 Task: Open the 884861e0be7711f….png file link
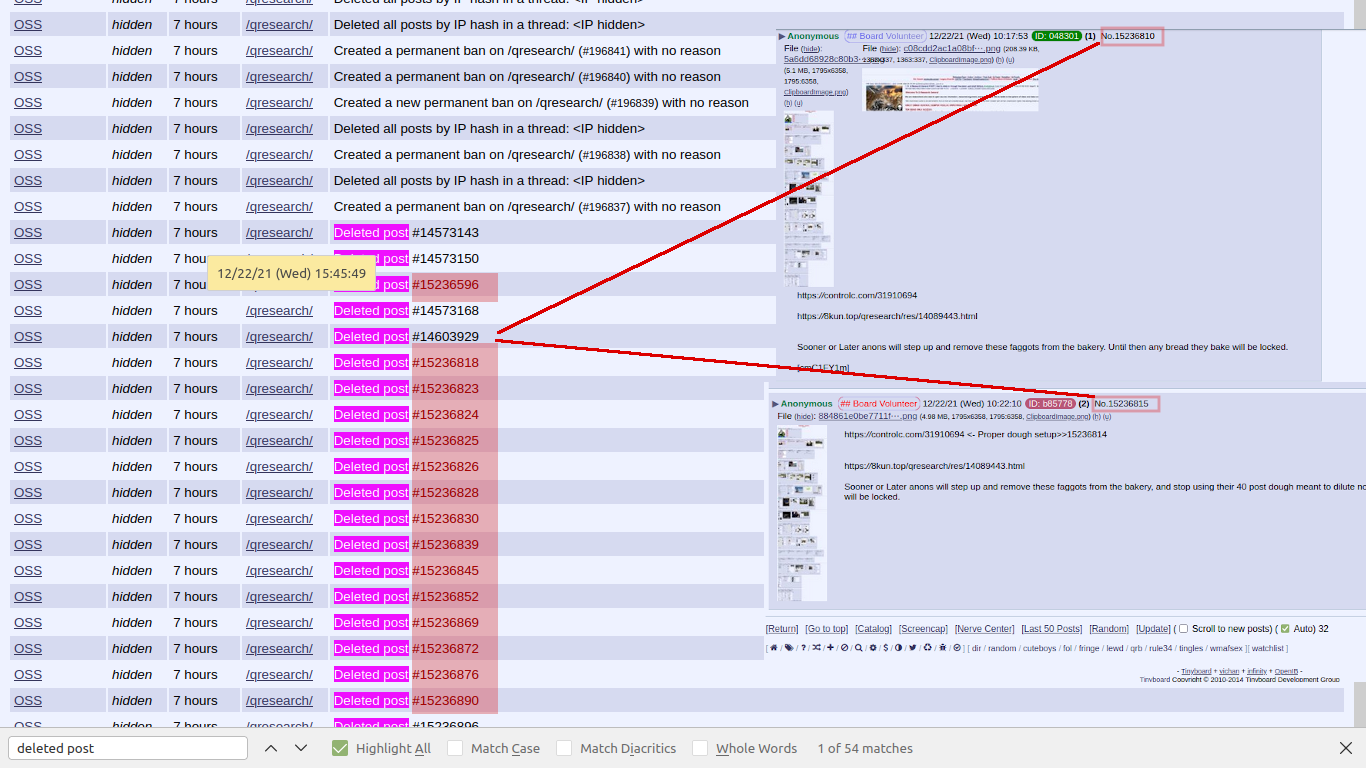(867, 416)
